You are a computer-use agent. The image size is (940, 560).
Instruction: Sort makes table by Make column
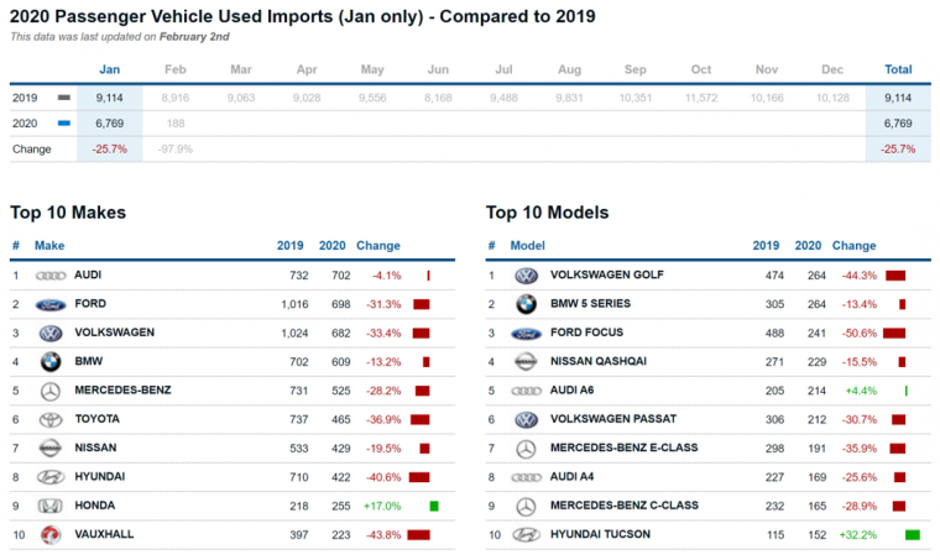pyautogui.click(x=49, y=246)
